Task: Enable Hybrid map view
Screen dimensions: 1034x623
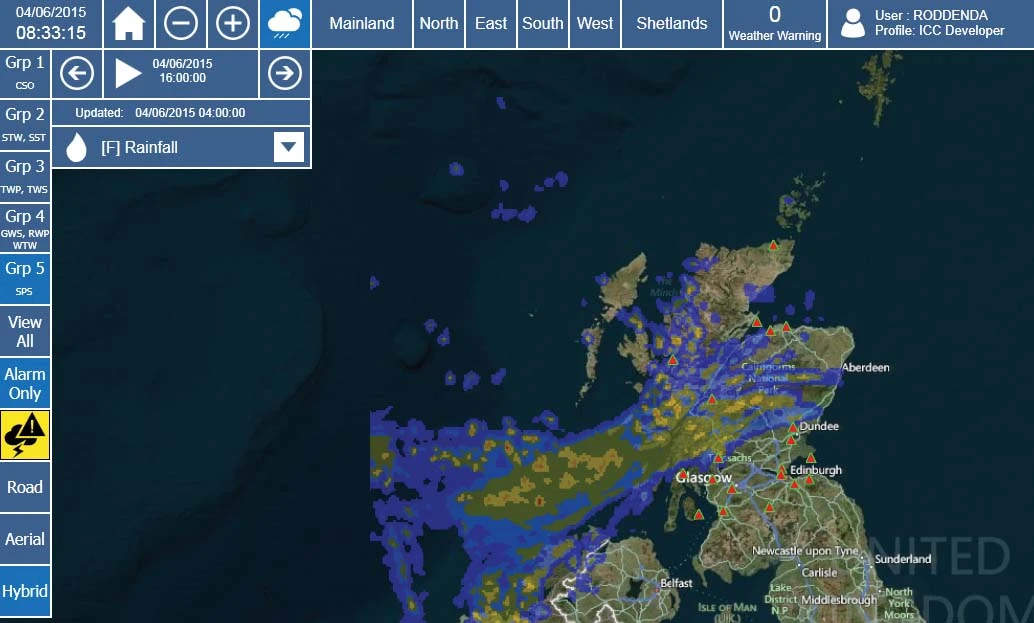Action: 24,590
